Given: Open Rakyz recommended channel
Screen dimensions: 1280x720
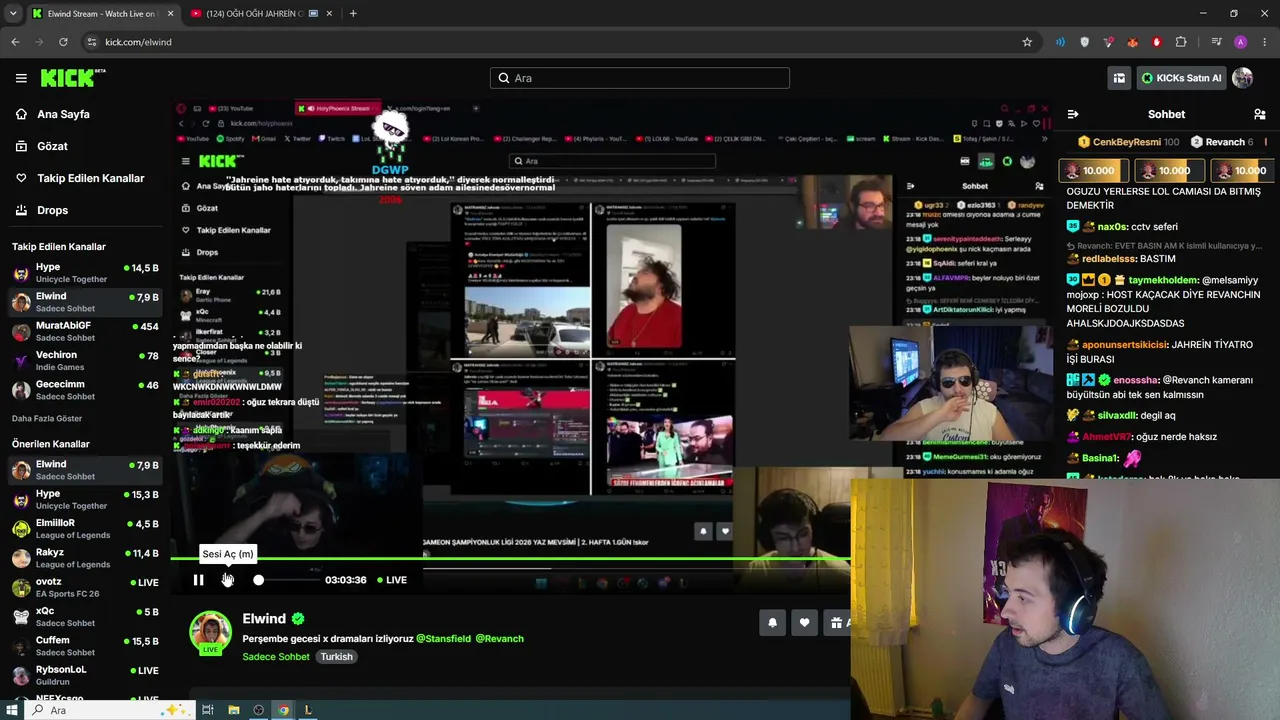Looking at the screenshot, I should pos(84,557).
